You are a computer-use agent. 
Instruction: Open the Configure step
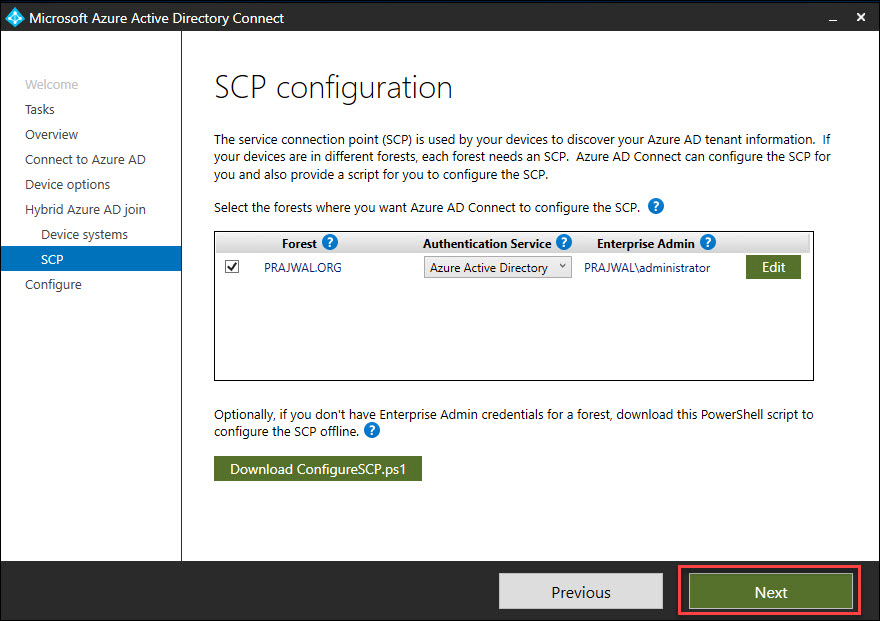pyautogui.click(x=53, y=285)
